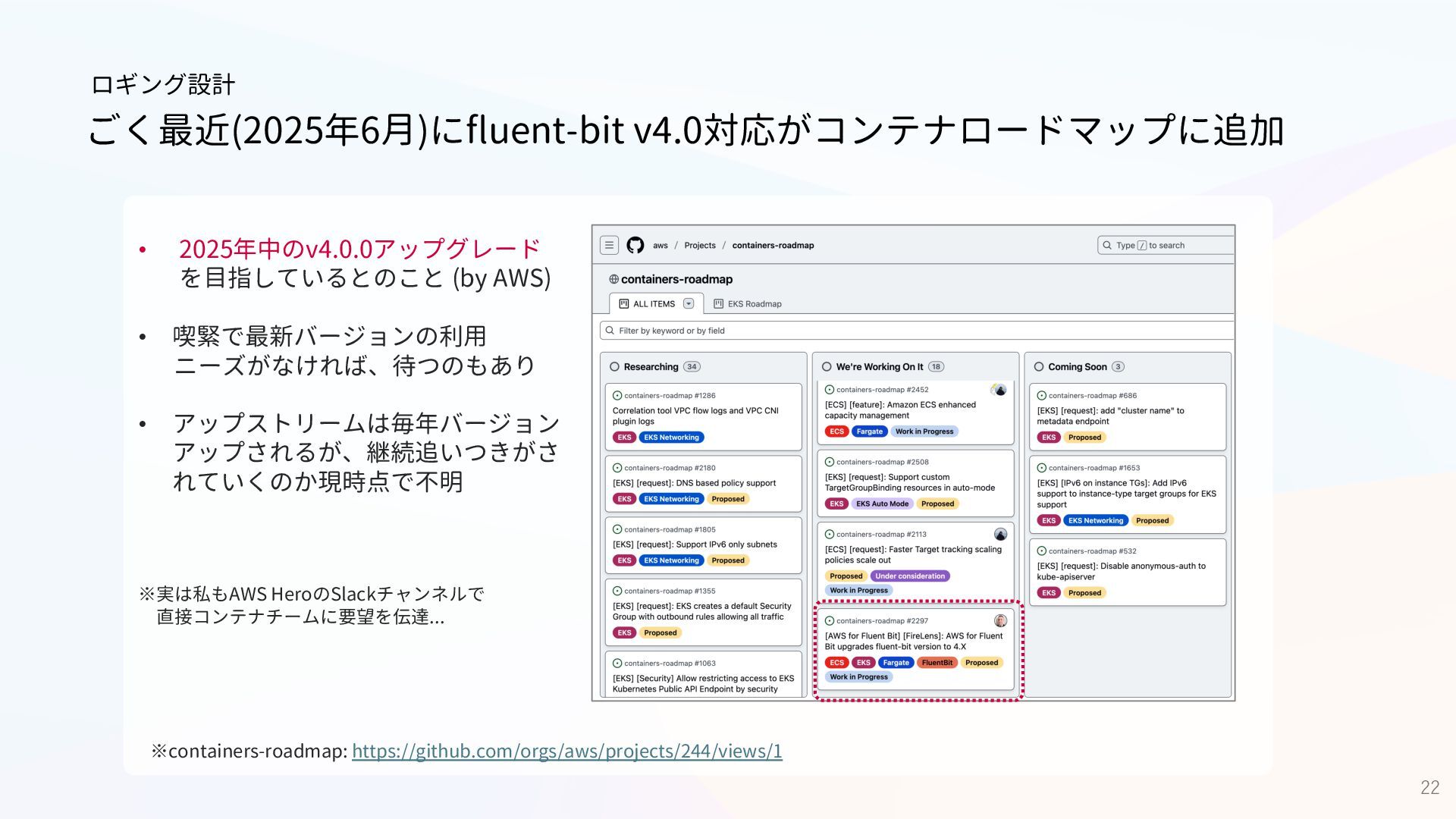Click Fargate label on card #2452
The image size is (1456, 819).
tap(869, 431)
